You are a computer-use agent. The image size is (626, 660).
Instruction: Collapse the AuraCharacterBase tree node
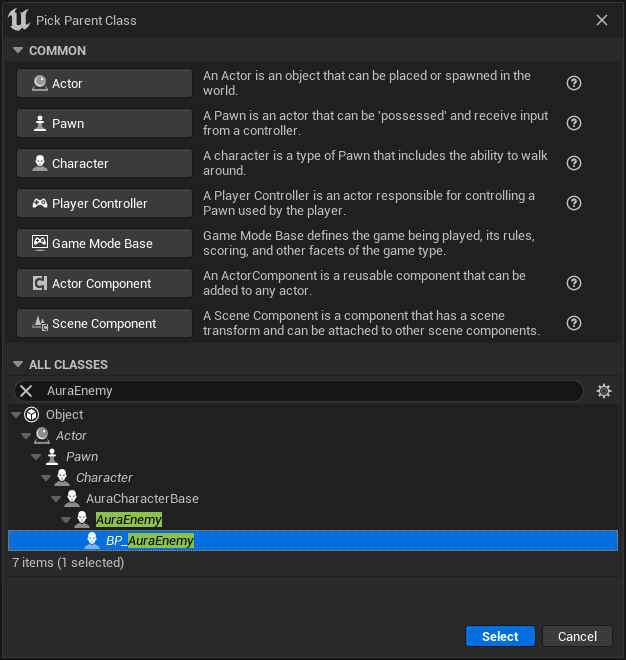point(58,499)
